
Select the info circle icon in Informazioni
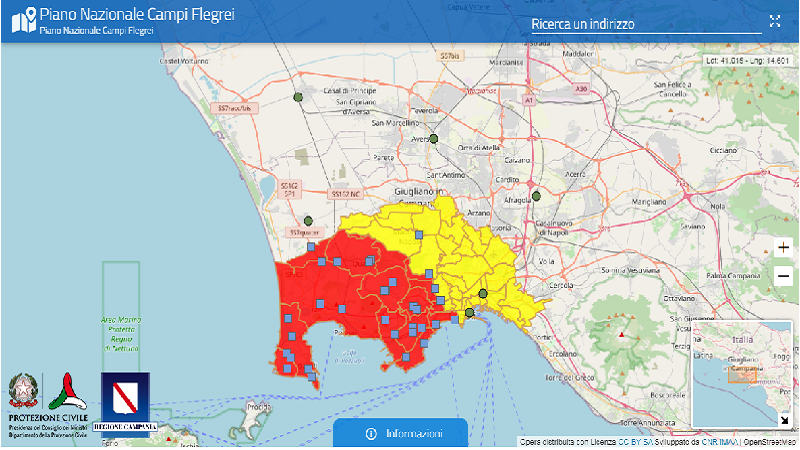pos(371,433)
